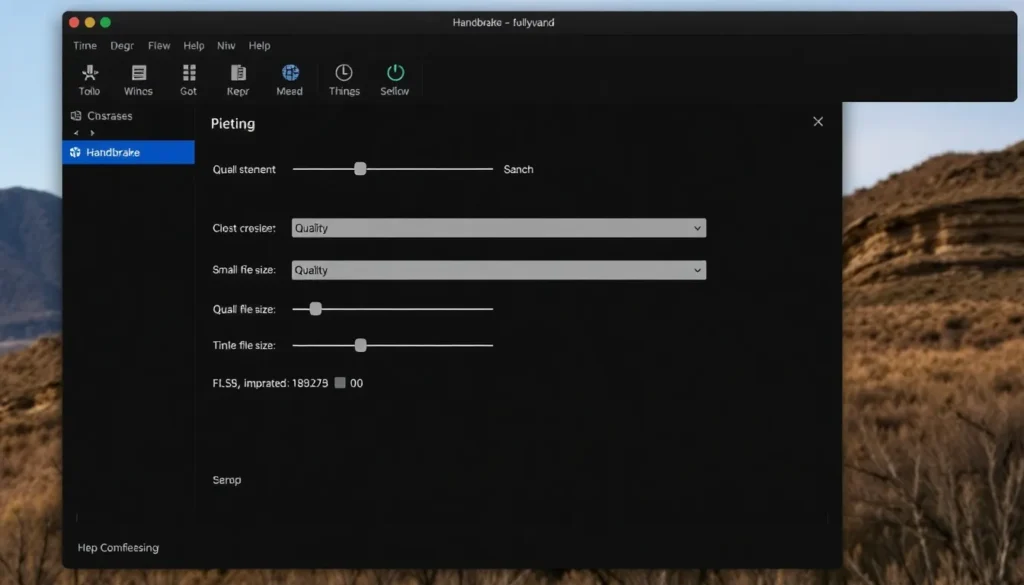Click the Quall stenent slider handle
The height and width of the screenshot is (585, 1024).
click(x=360, y=169)
